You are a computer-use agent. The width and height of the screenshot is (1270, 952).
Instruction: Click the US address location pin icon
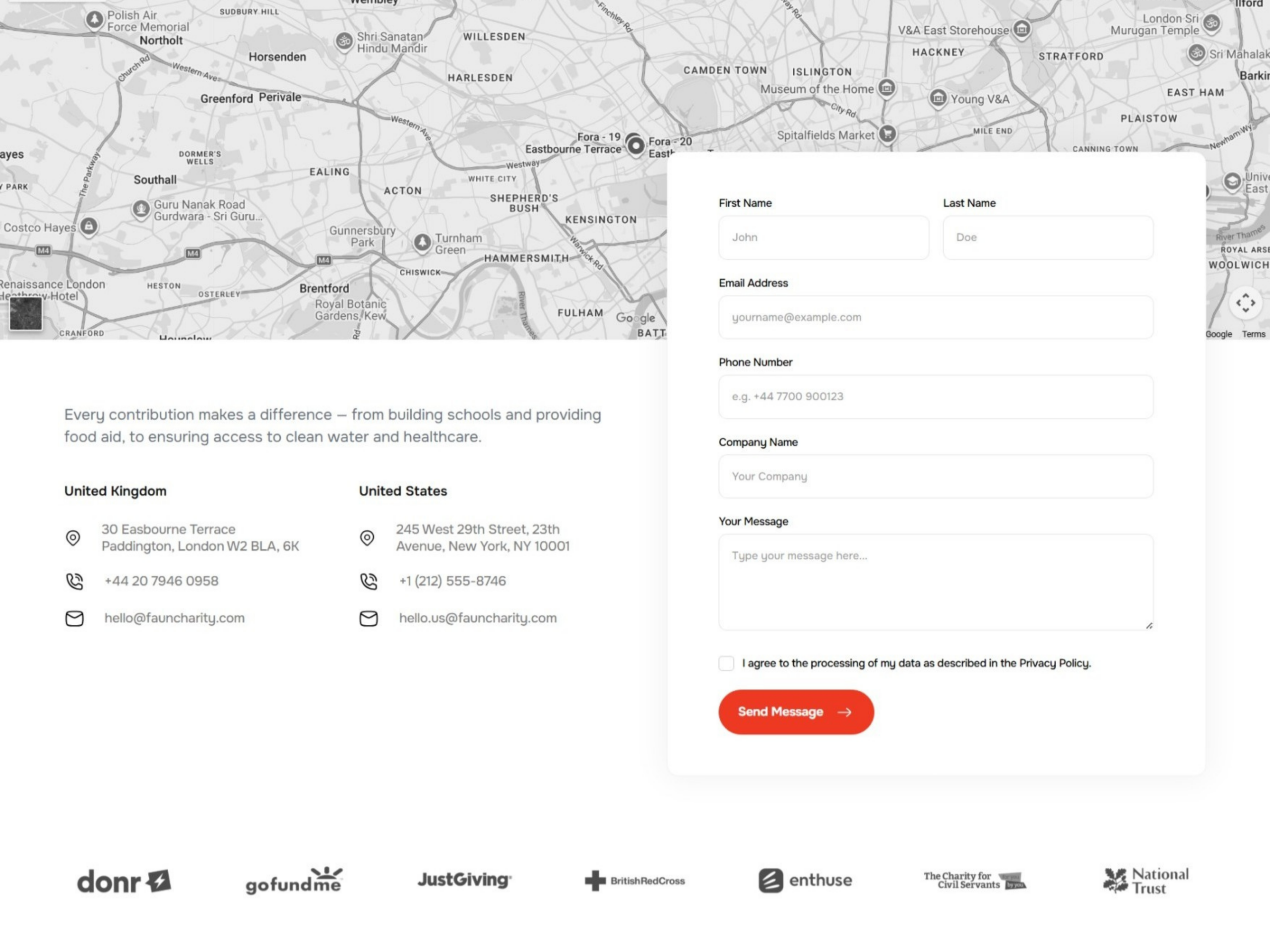367,537
